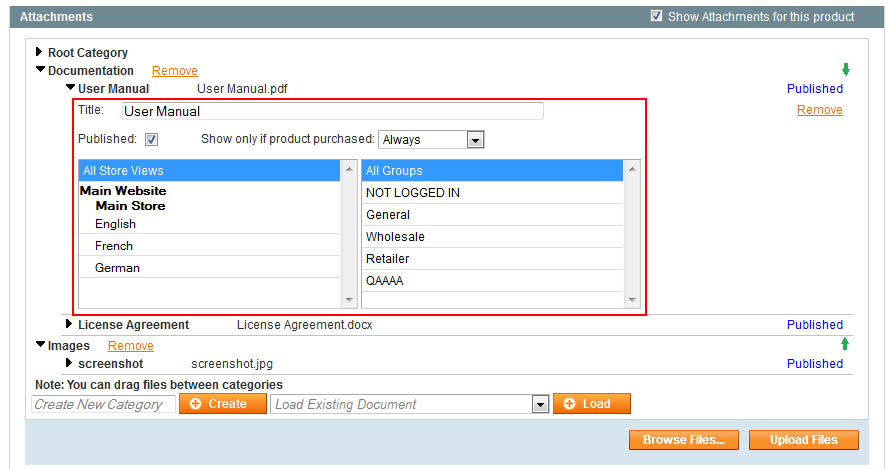This screenshot has width=893, height=469.
Task: Click the green down arrow beside Documentation
Action: 846,69
